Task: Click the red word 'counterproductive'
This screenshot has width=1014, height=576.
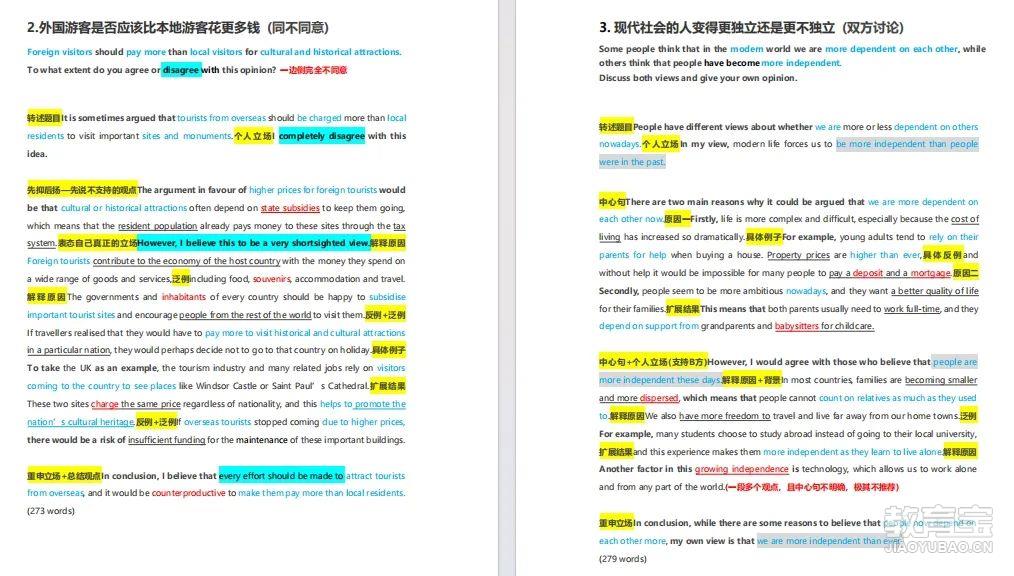Action: (x=188, y=493)
